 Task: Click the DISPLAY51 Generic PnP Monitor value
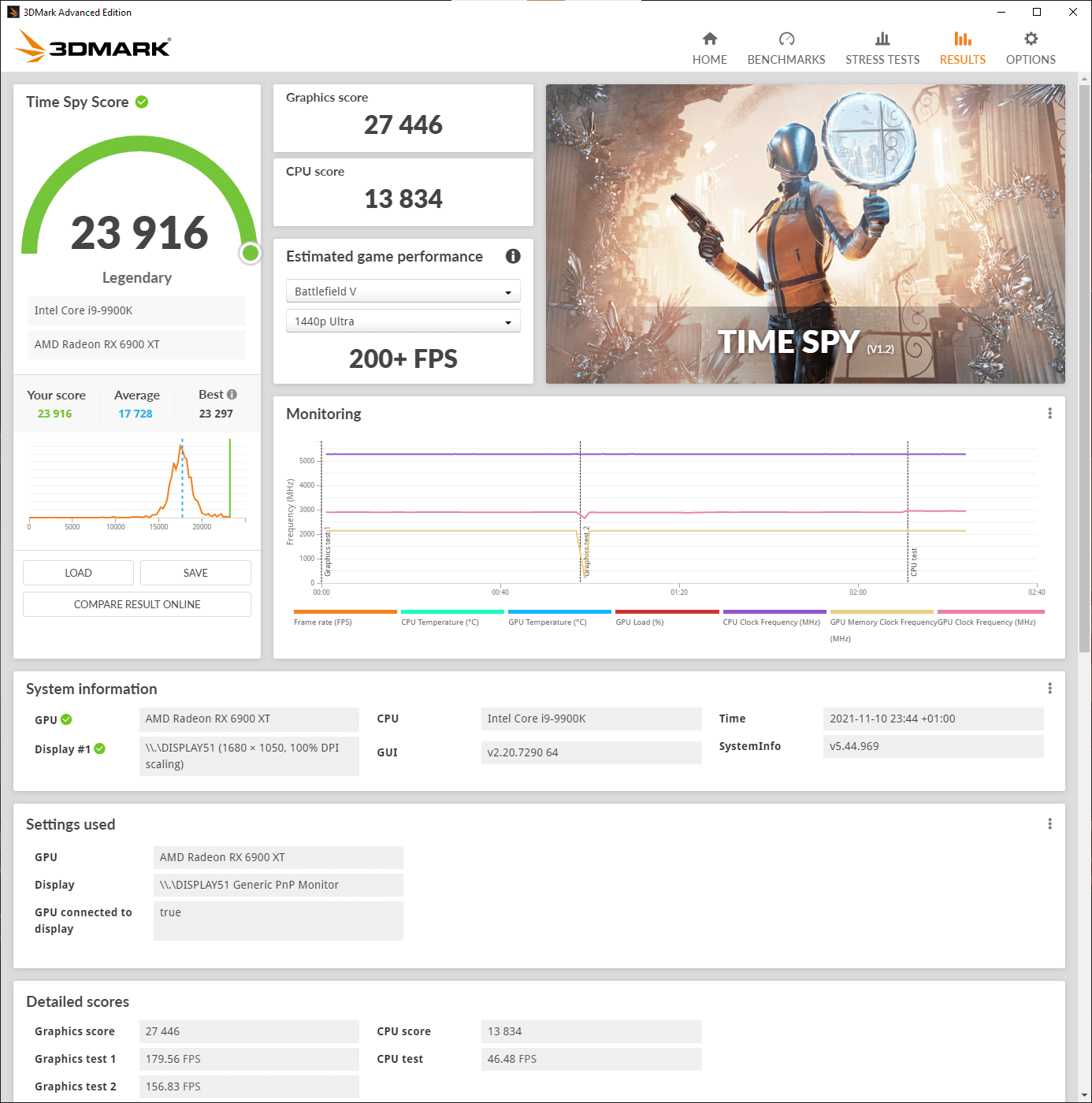click(278, 885)
